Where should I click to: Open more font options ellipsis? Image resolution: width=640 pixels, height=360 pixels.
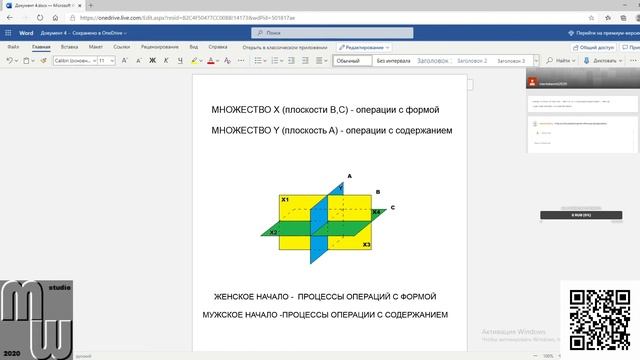coord(241,60)
